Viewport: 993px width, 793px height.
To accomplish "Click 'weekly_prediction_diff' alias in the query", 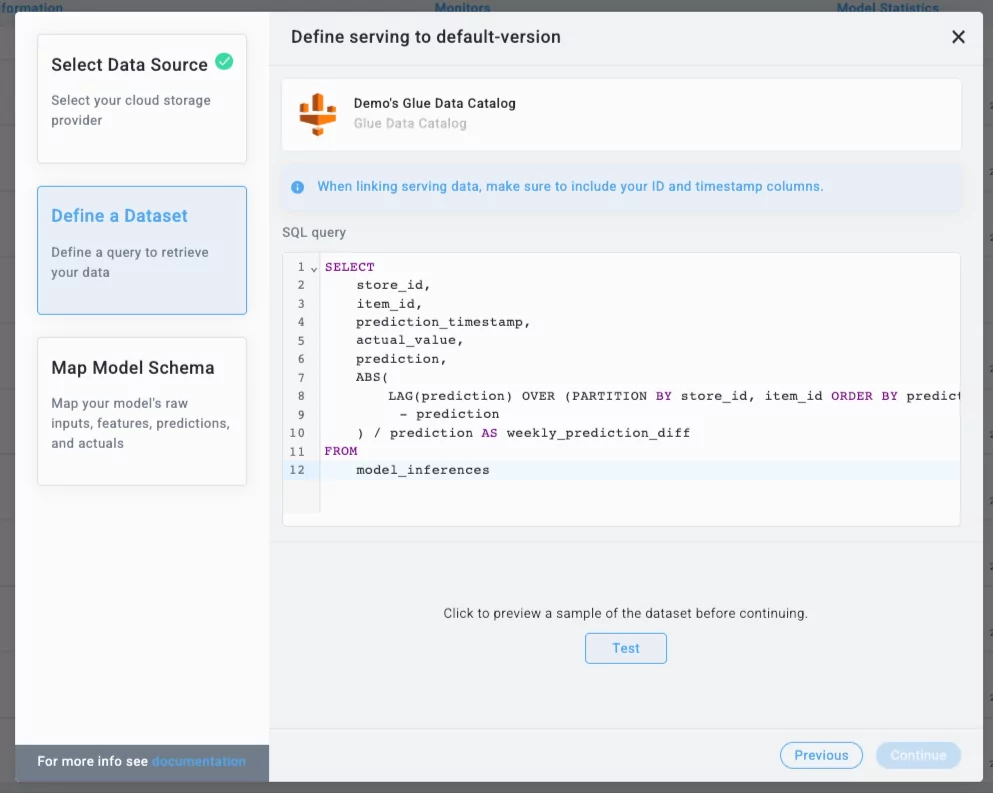I will click(x=598, y=433).
